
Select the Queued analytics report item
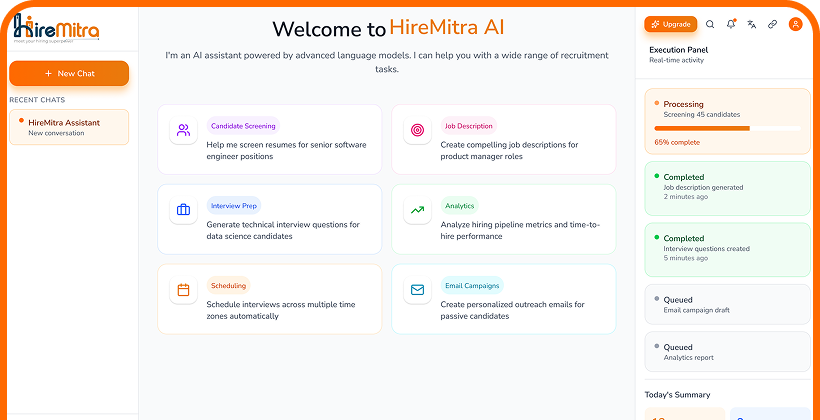pos(727,352)
